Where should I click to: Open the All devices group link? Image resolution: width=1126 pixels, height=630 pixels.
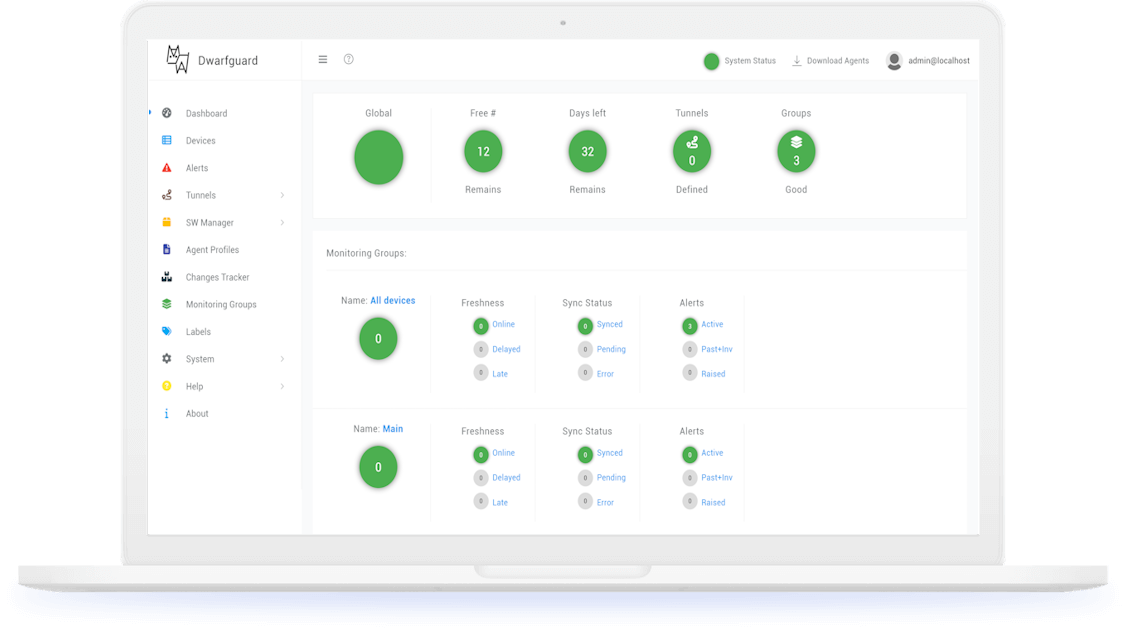392,301
